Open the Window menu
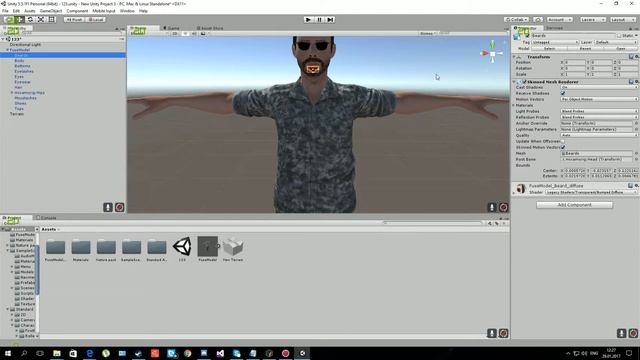 click(x=127, y=11)
